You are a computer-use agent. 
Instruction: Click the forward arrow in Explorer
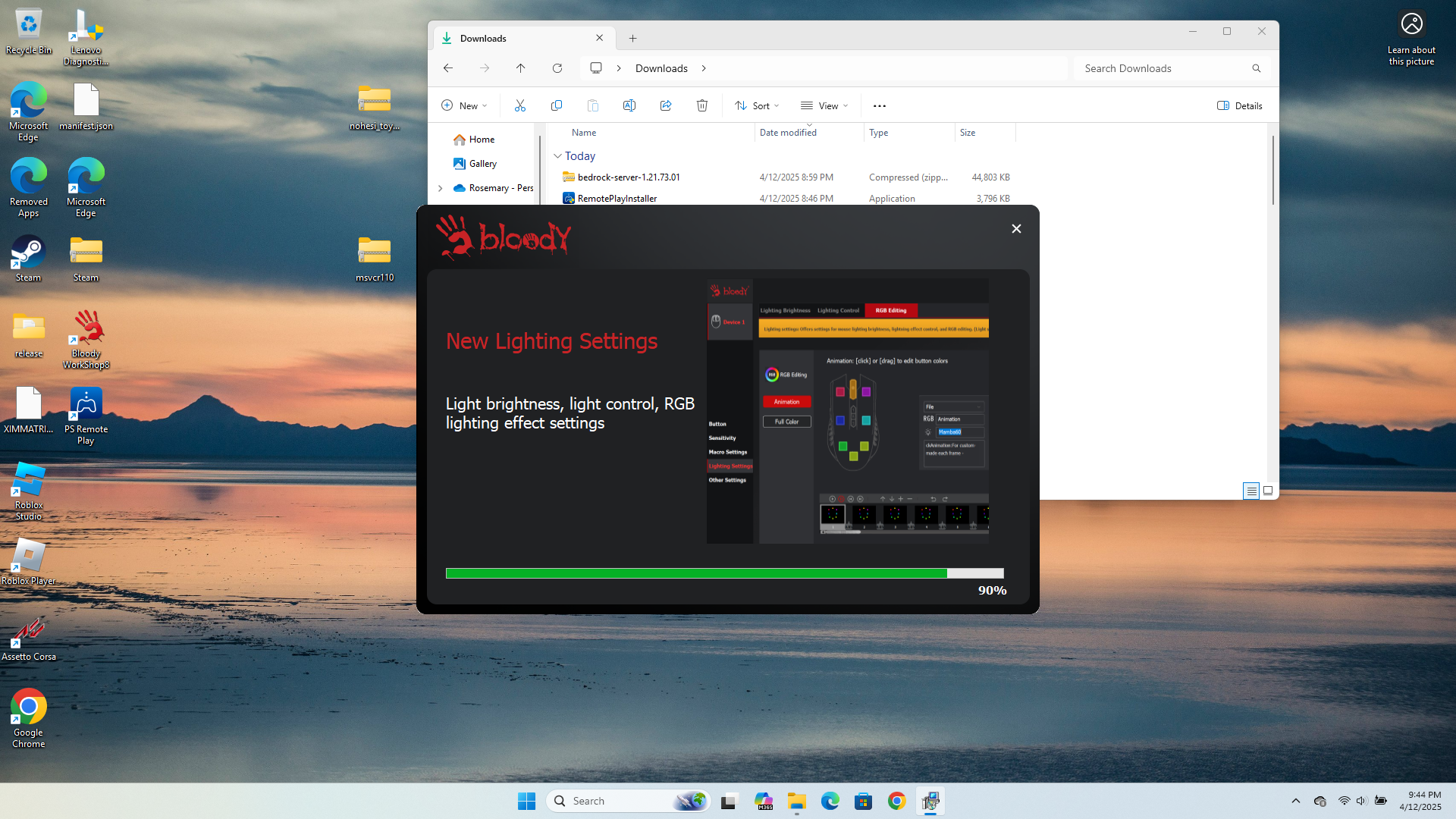tap(485, 68)
